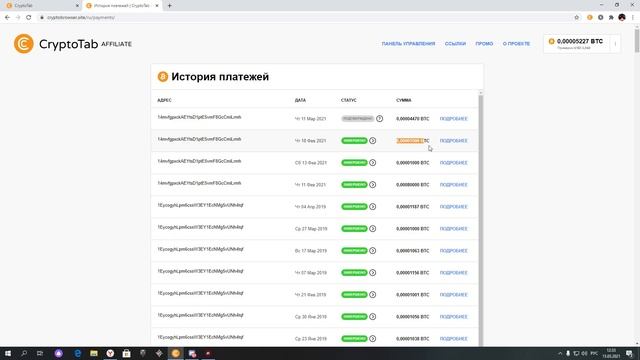Viewport: 640px width, 360px height.
Task: Click the CryptoTab Affiliate logo
Action: [x=73, y=44]
